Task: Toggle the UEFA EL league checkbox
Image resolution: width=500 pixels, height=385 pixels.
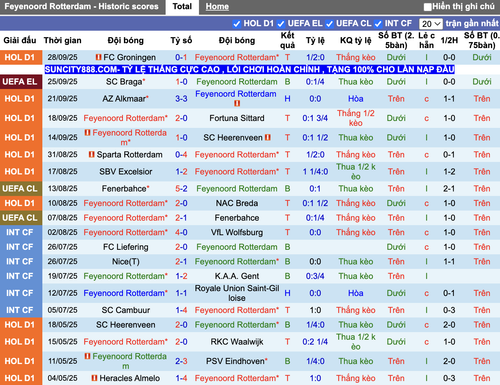Action: tap(281, 24)
